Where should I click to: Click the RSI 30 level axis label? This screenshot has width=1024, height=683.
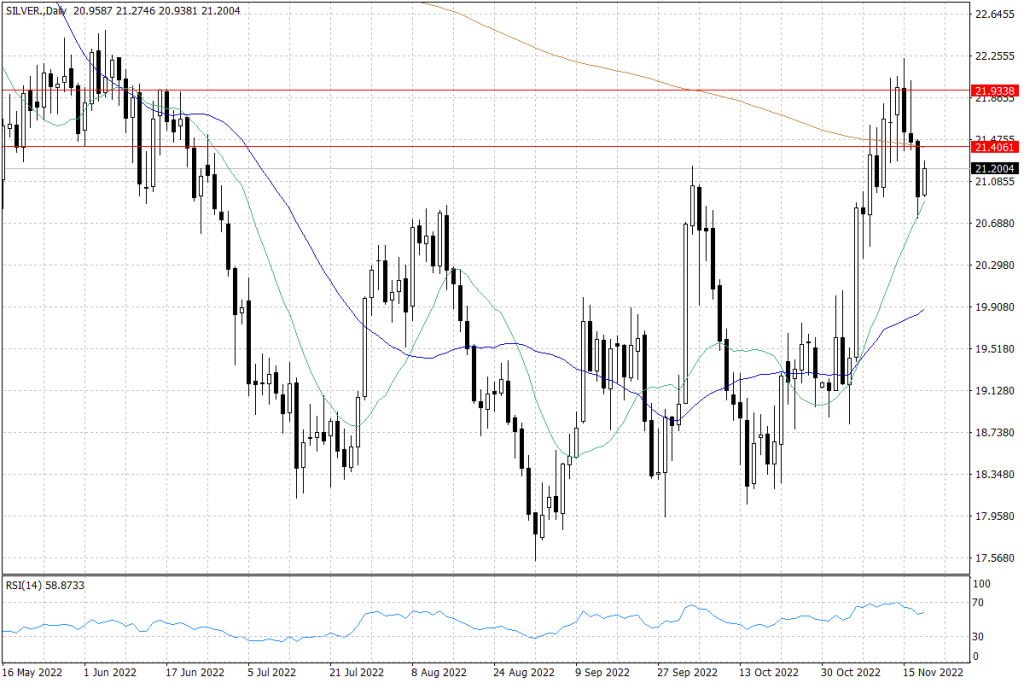[x=979, y=636]
